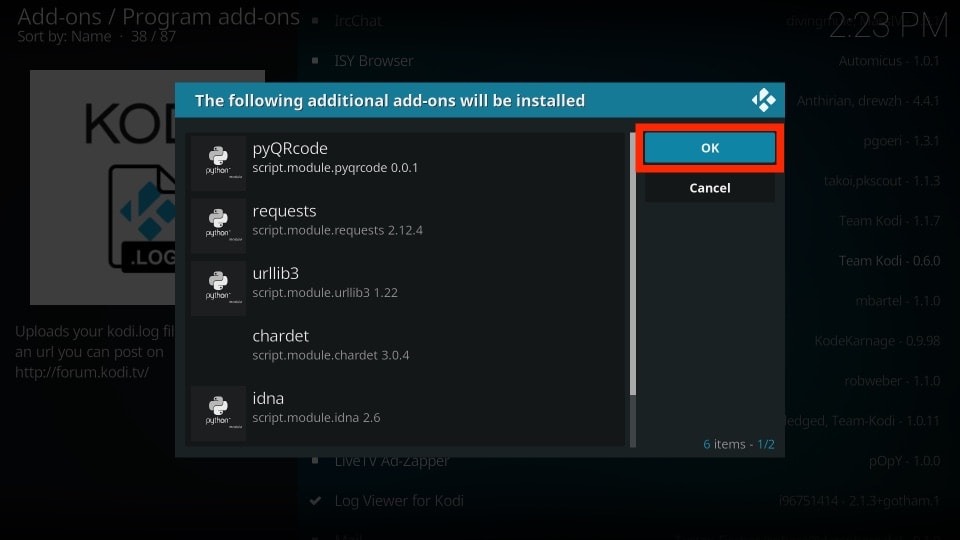Image resolution: width=960 pixels, height=540 pixels.
Task: Click the pyQRcode python module icon
Action: pyautogui.click(x=218, y=163)
